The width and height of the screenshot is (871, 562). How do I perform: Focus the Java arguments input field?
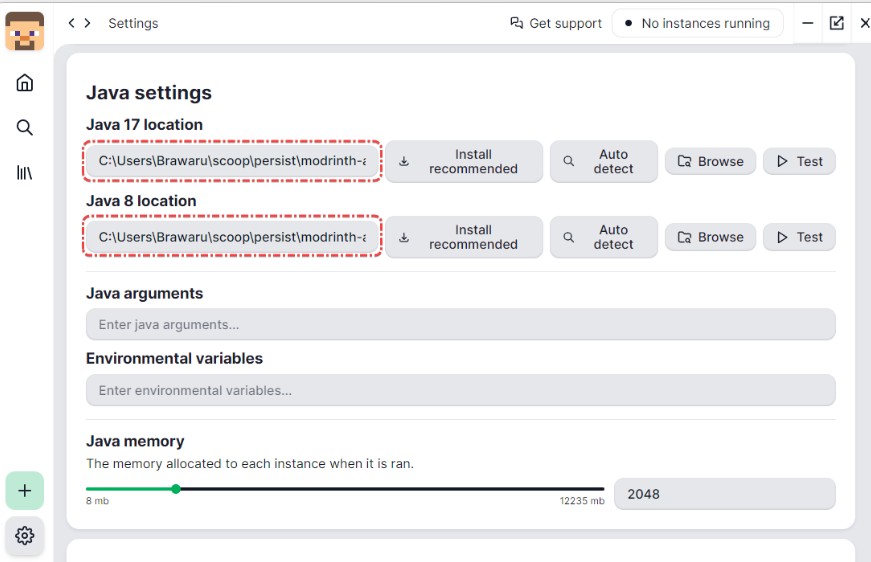click(x=460, y=324)
